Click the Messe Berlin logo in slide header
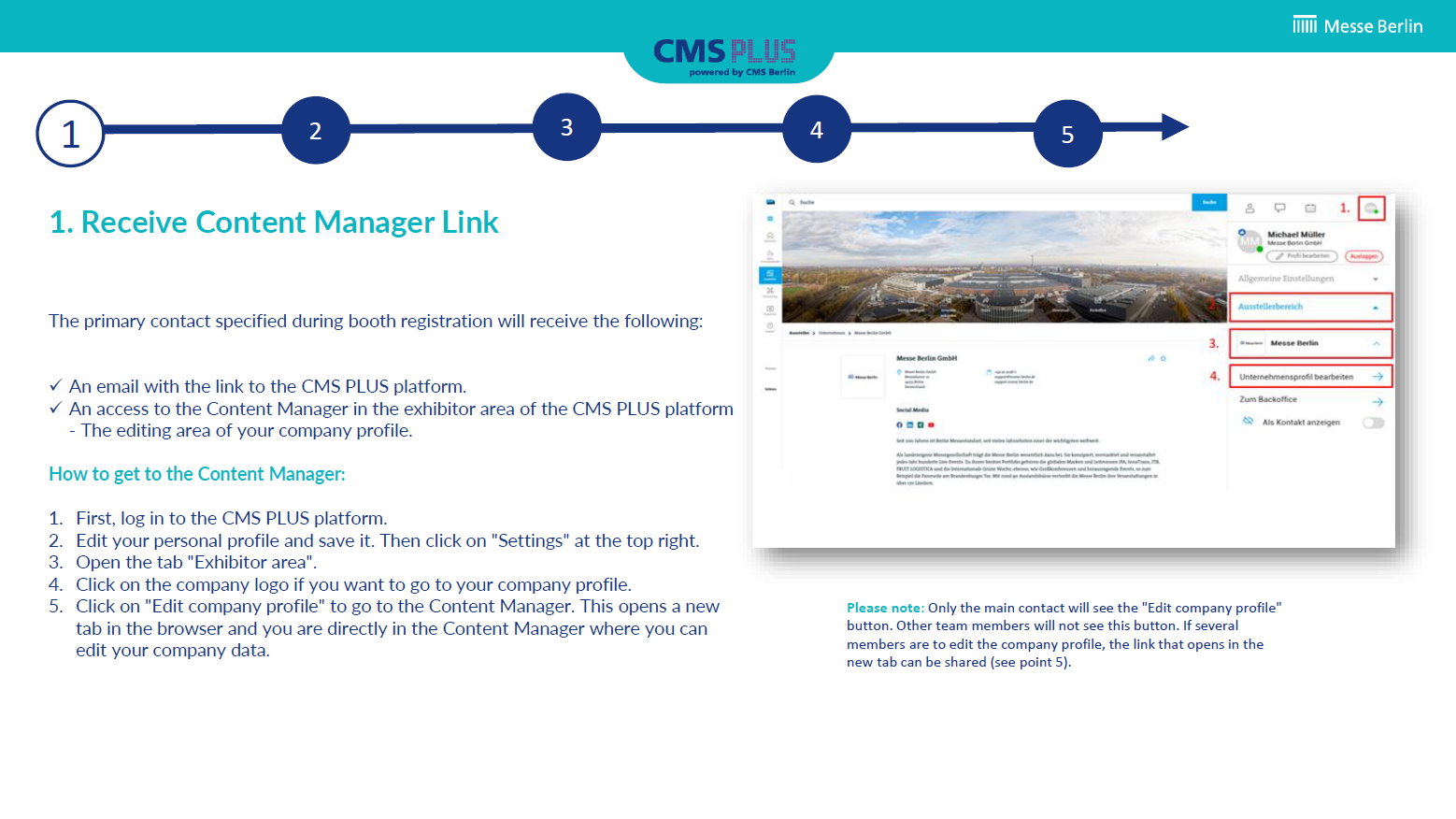Viewport: 1456px width, 819px height. (1358, 25)
